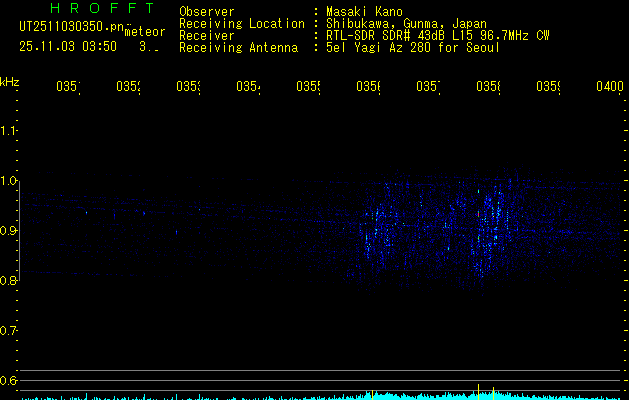Click the kHz axis unit label
The image size is (629, 400).
click(10, 80)
